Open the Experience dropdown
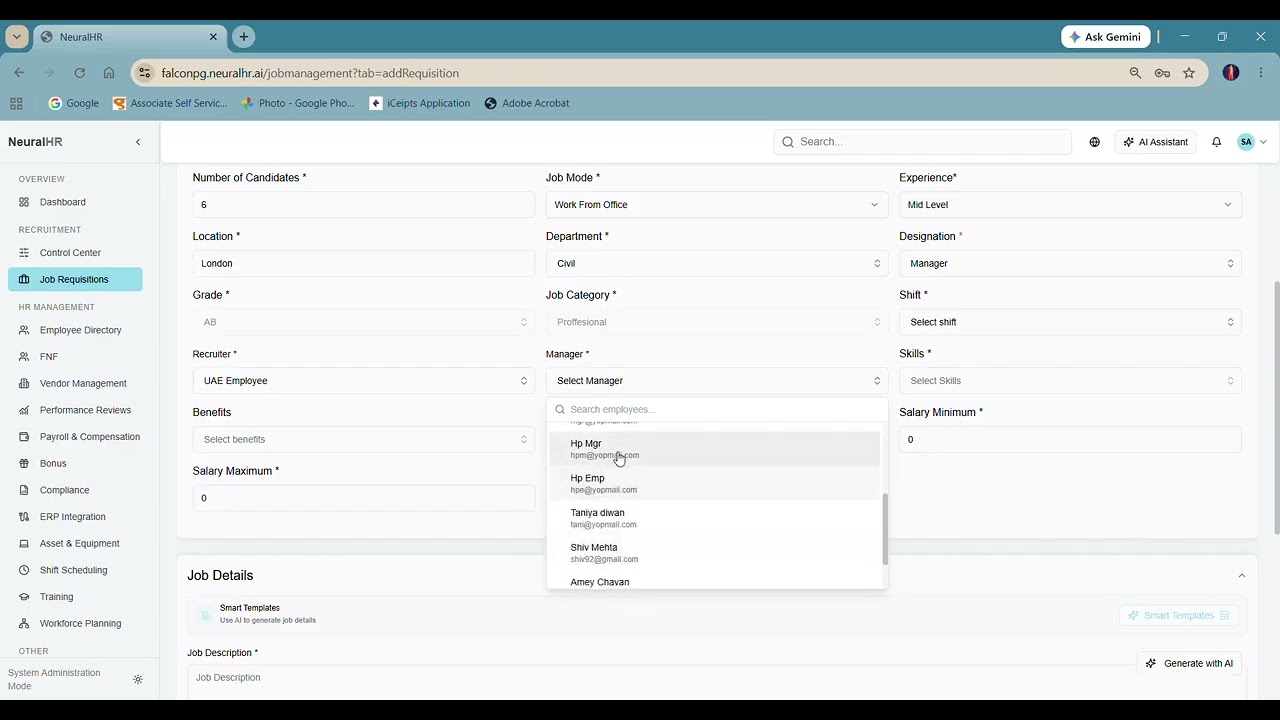This screenshot has width=1280, height=720. click(x=1070, y=205)
